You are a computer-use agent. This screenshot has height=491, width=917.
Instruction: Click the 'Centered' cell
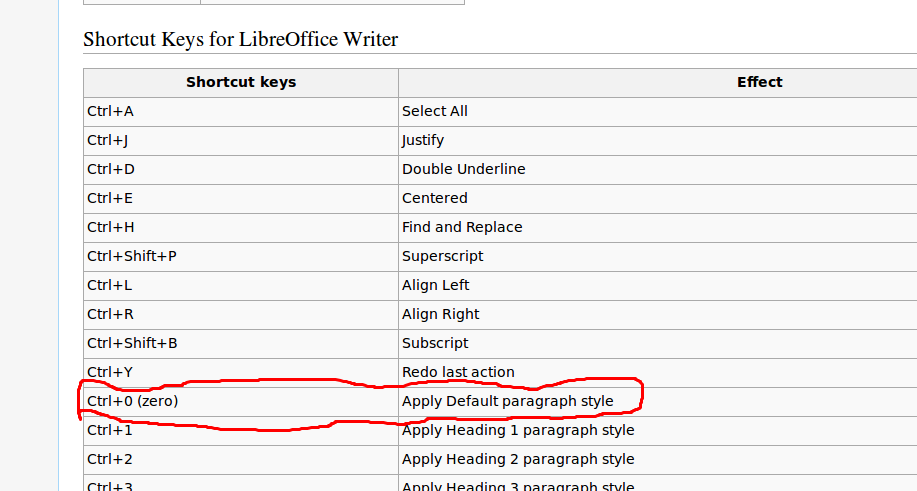coord(658,199)
